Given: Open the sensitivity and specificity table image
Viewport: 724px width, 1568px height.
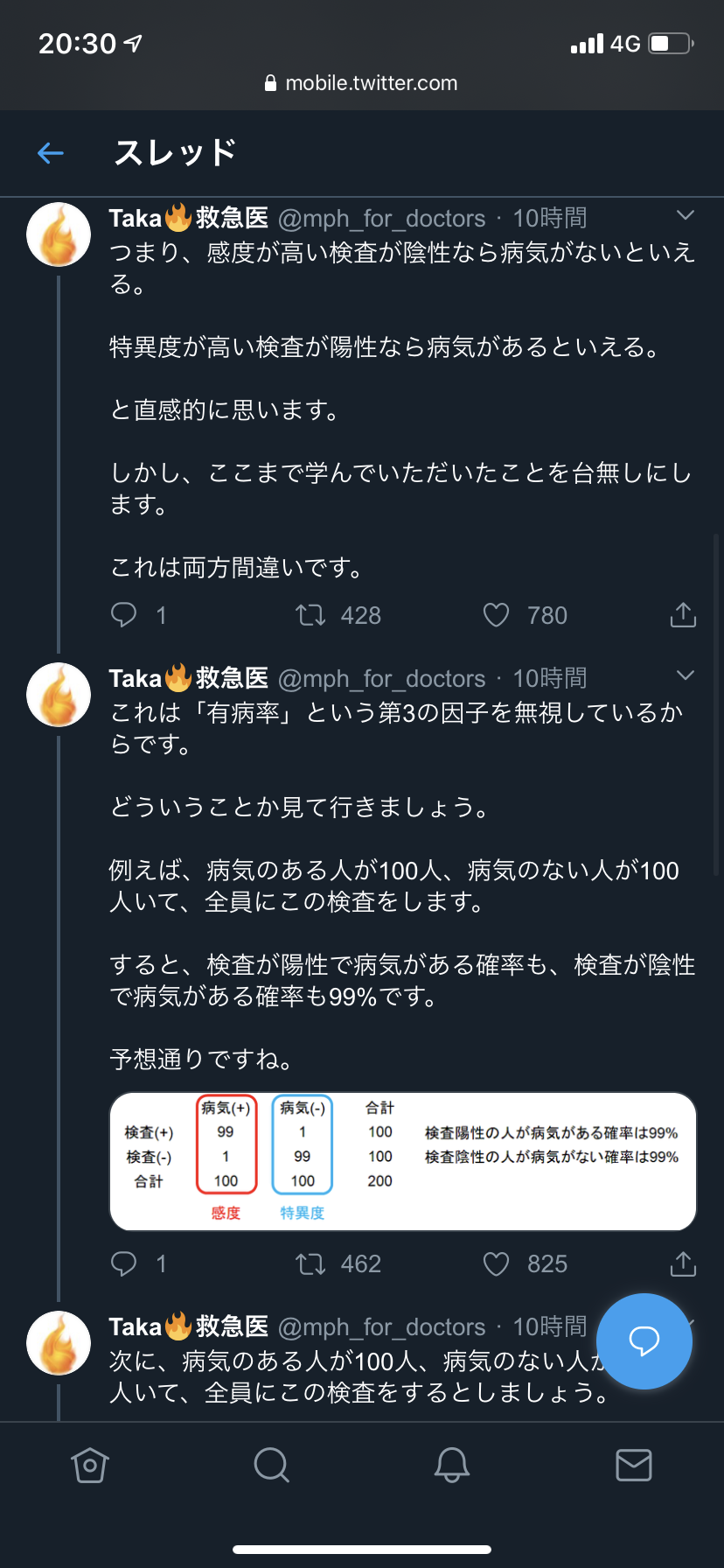Looking at the screenshot, I should pyautogui.click(x=402, y=1161).
